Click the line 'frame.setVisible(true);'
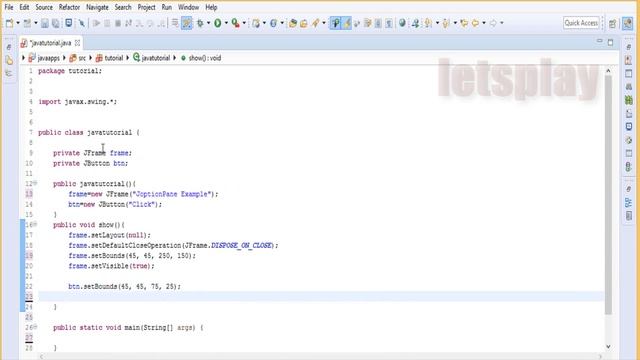 (x=111, y=266)
